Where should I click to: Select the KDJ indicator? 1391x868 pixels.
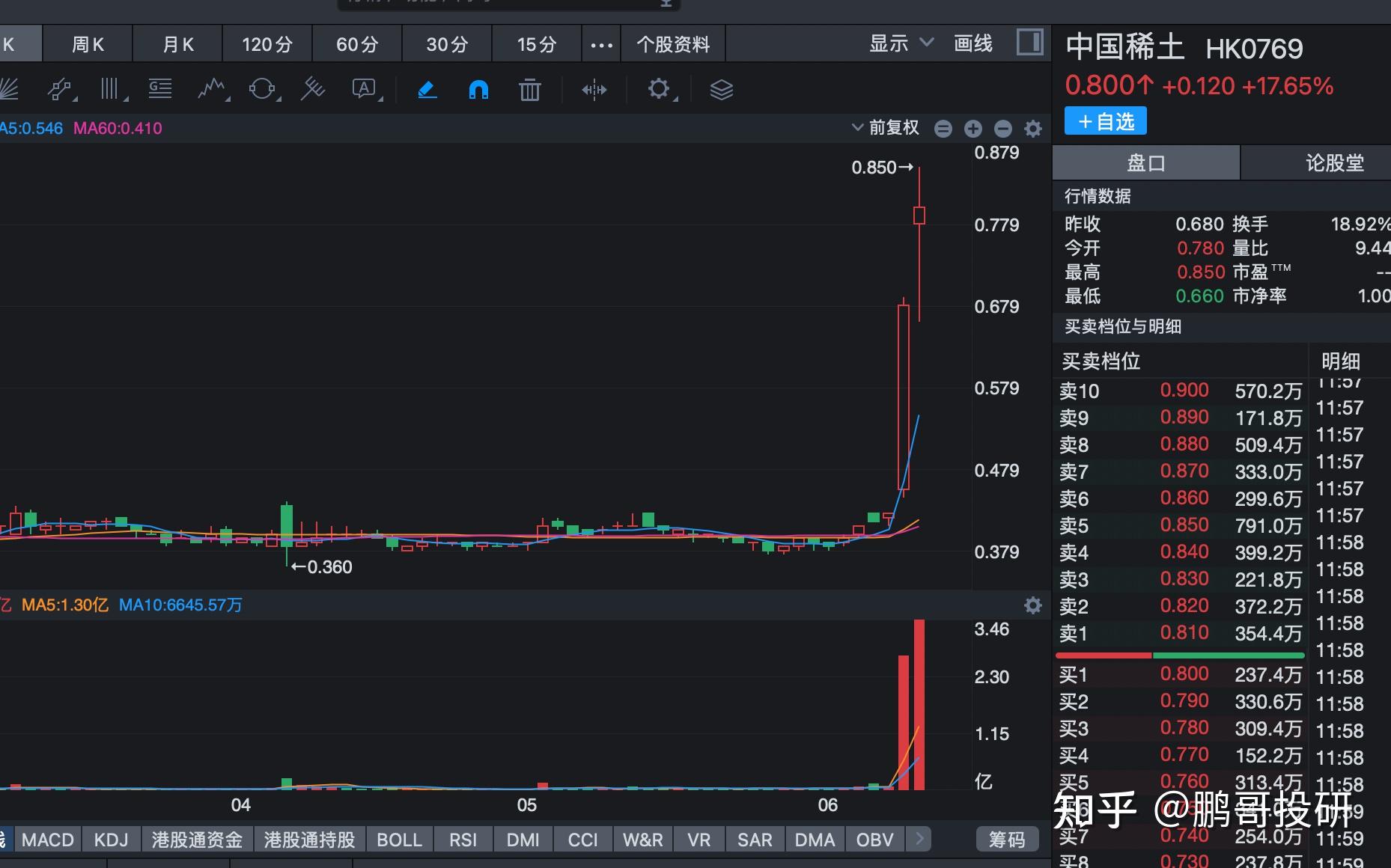tap(111, 840)
